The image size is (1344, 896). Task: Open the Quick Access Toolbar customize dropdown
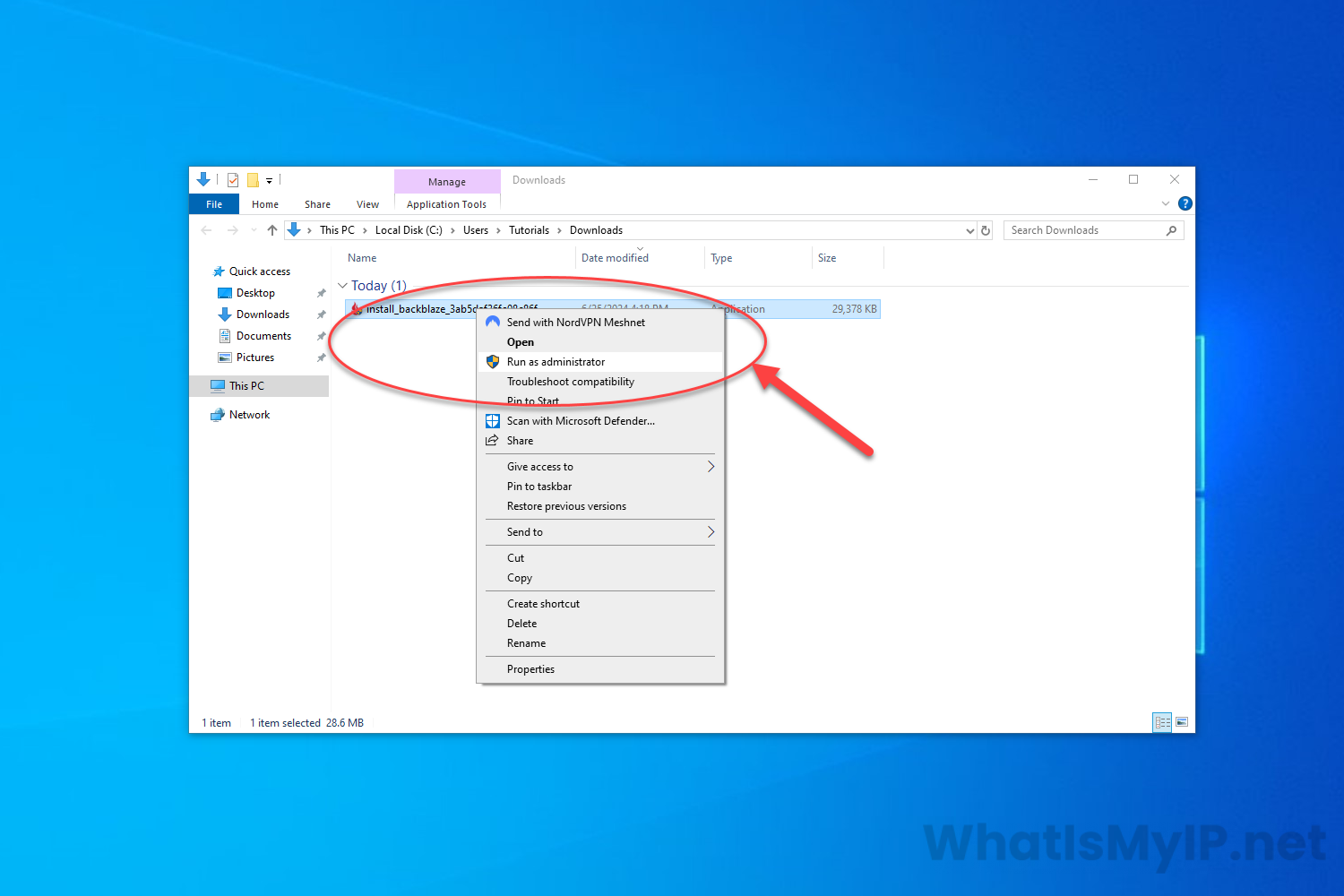(269, 181)
